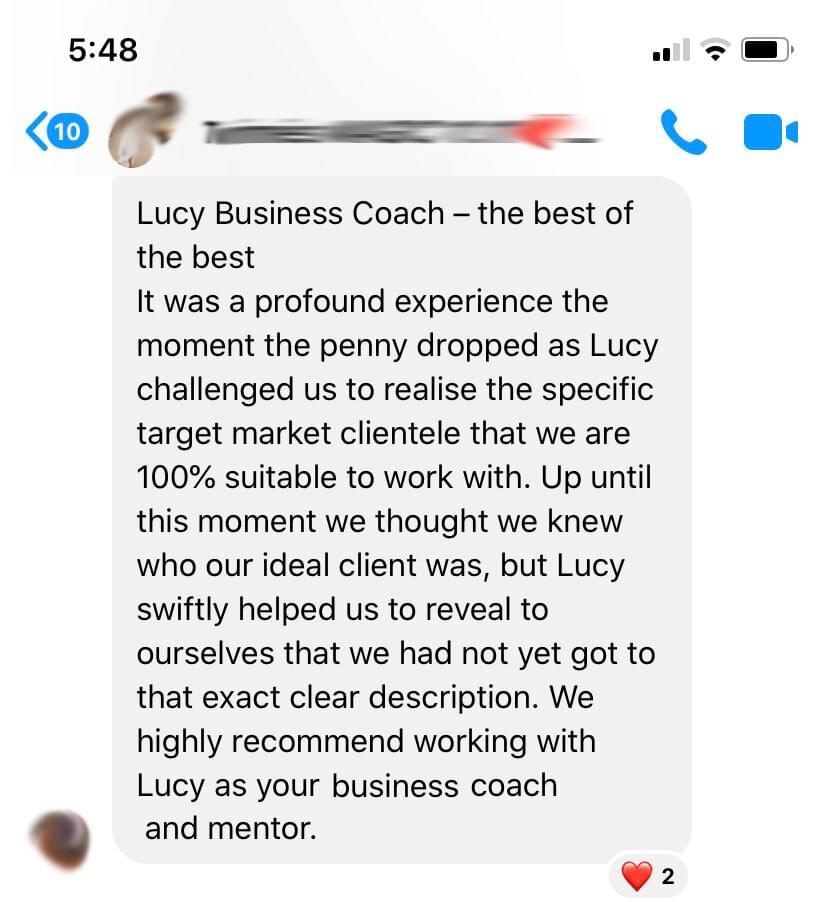
Task: Open the blurred contact name in header
Action: pos(400,131)
